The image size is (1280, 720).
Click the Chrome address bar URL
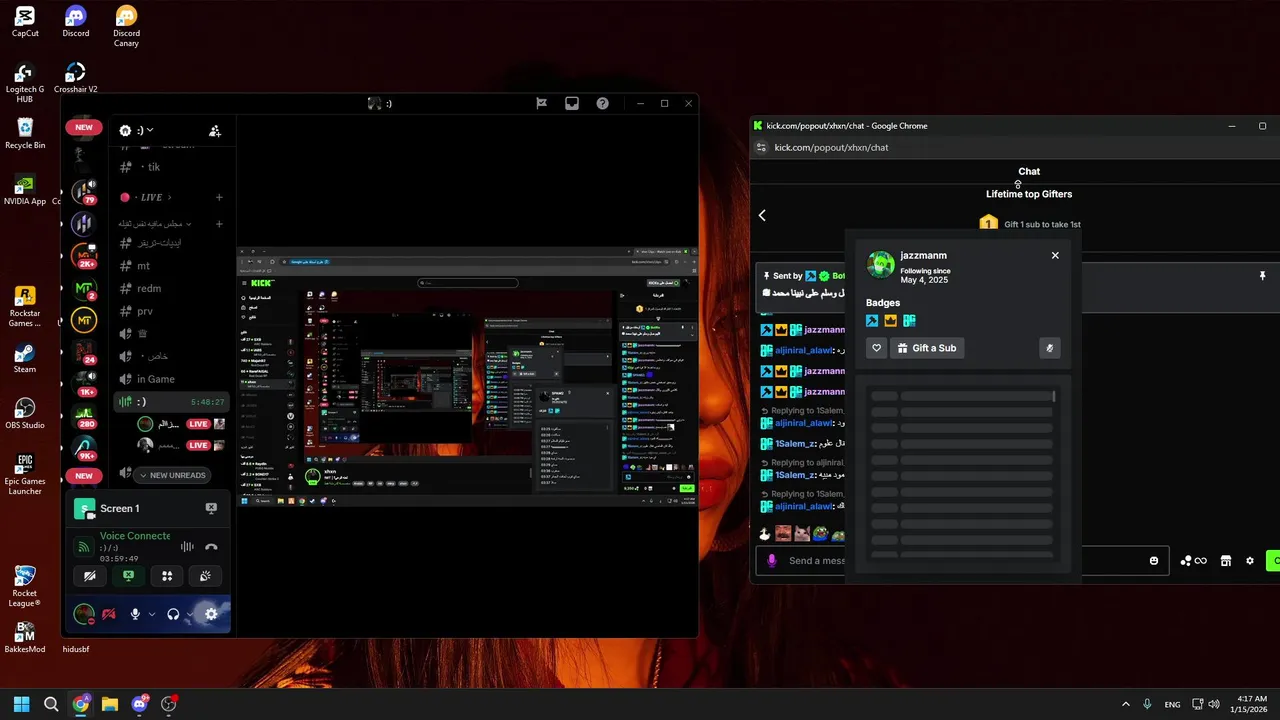tap(831, 147)
